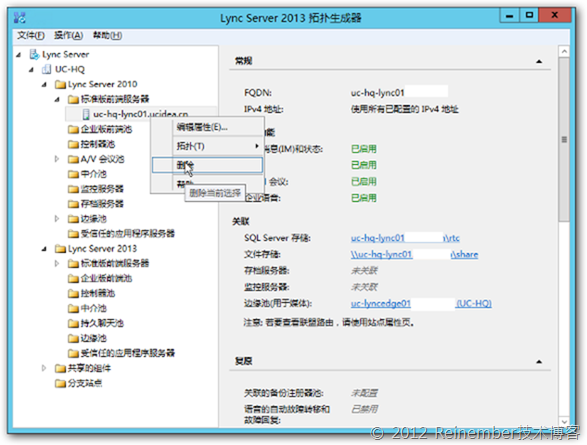Click the 关联 section heading
This screenshot has height=445, width=587.
241,222
